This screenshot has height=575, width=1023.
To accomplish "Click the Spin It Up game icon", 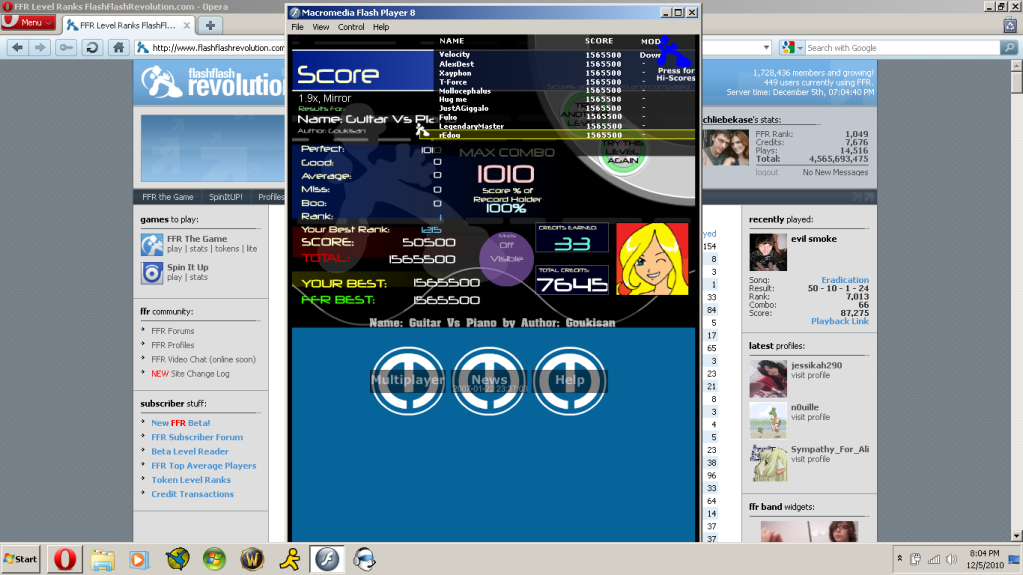I will [x=151, y=272].
